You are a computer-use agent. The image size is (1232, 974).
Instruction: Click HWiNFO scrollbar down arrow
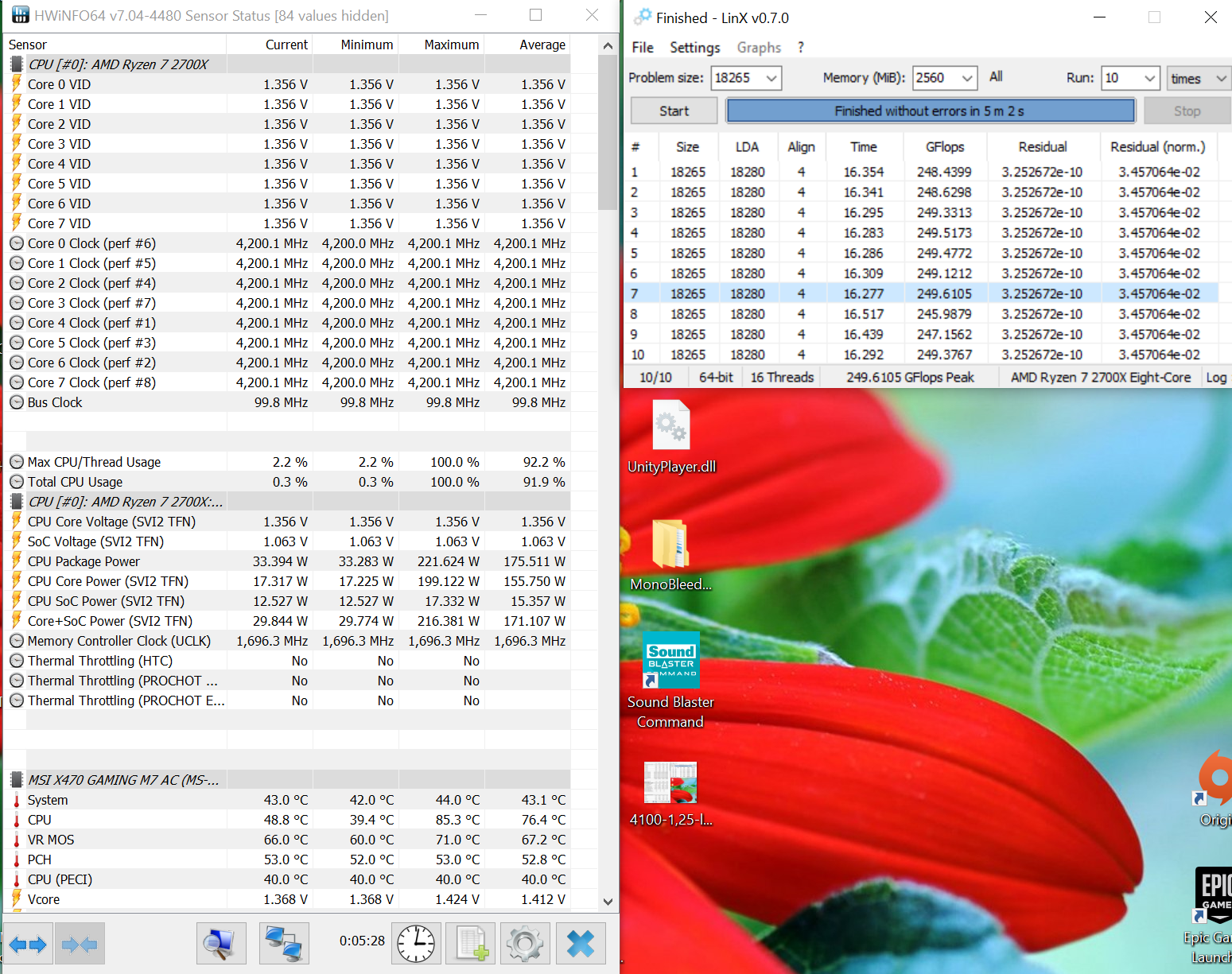click(608, 901)
